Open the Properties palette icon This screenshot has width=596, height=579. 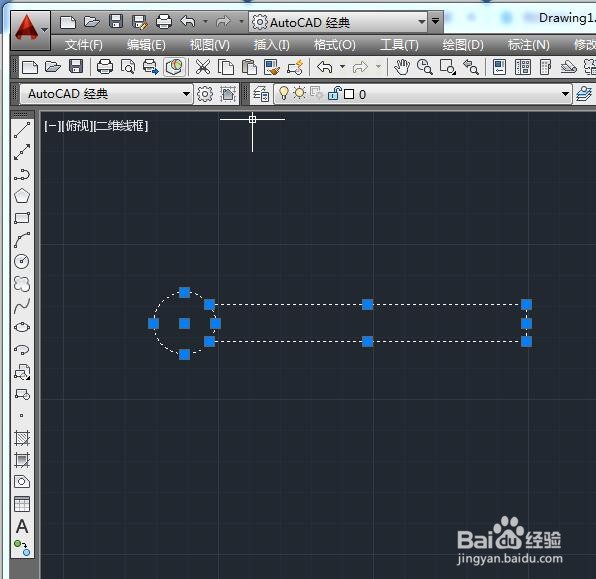pyautogui.click(x=499, y=67)
